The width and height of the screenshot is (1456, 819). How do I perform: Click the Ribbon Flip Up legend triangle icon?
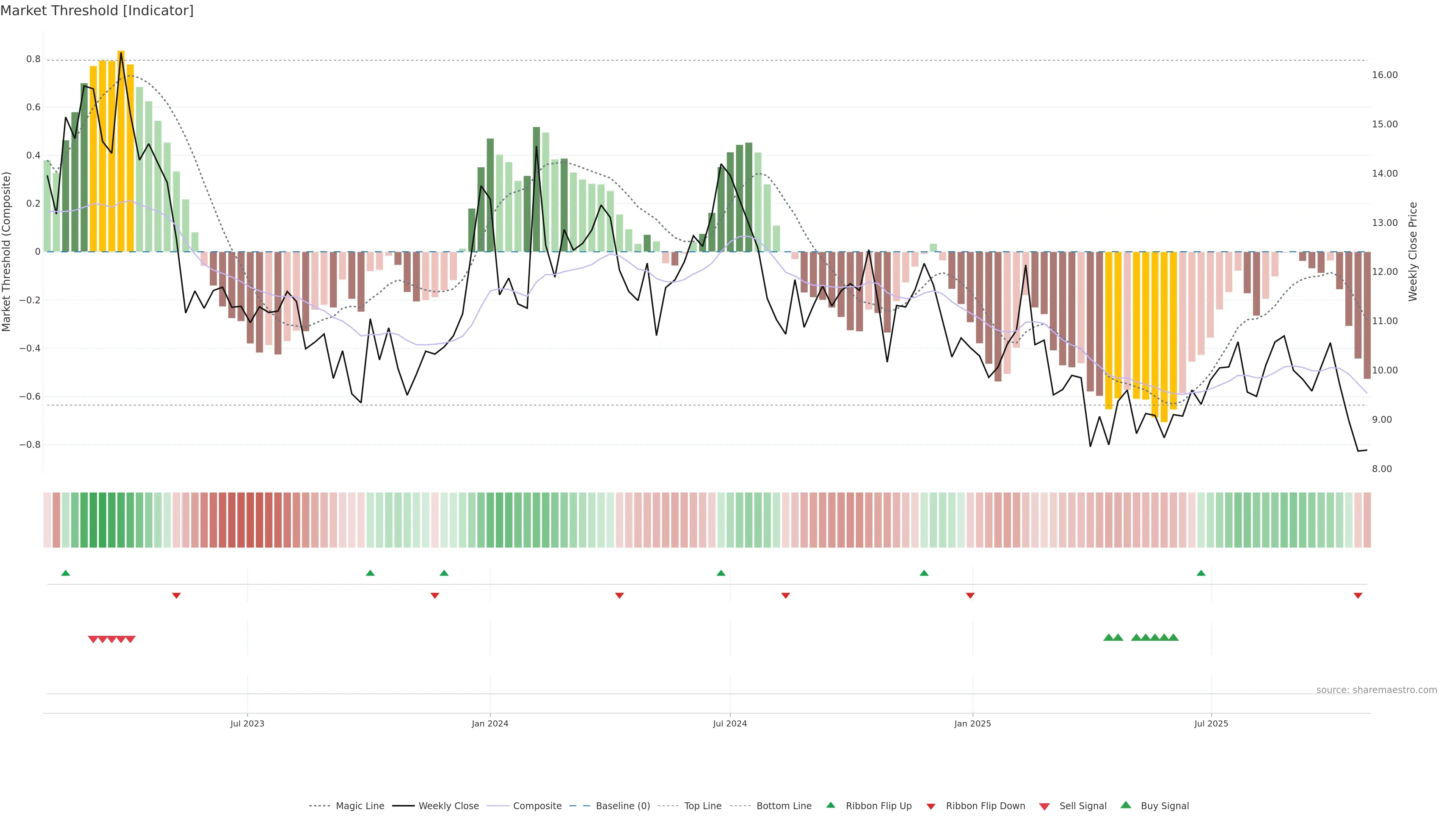click(x=830, y=805)
